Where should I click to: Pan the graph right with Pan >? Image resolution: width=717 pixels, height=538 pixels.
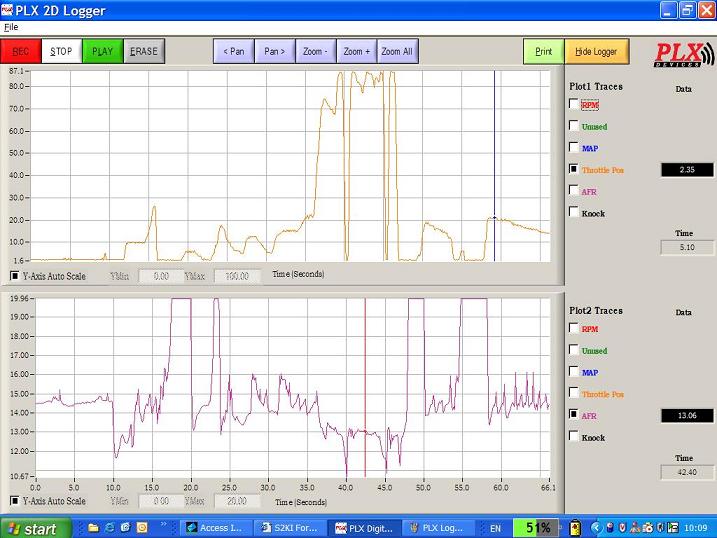coord(274,51)
